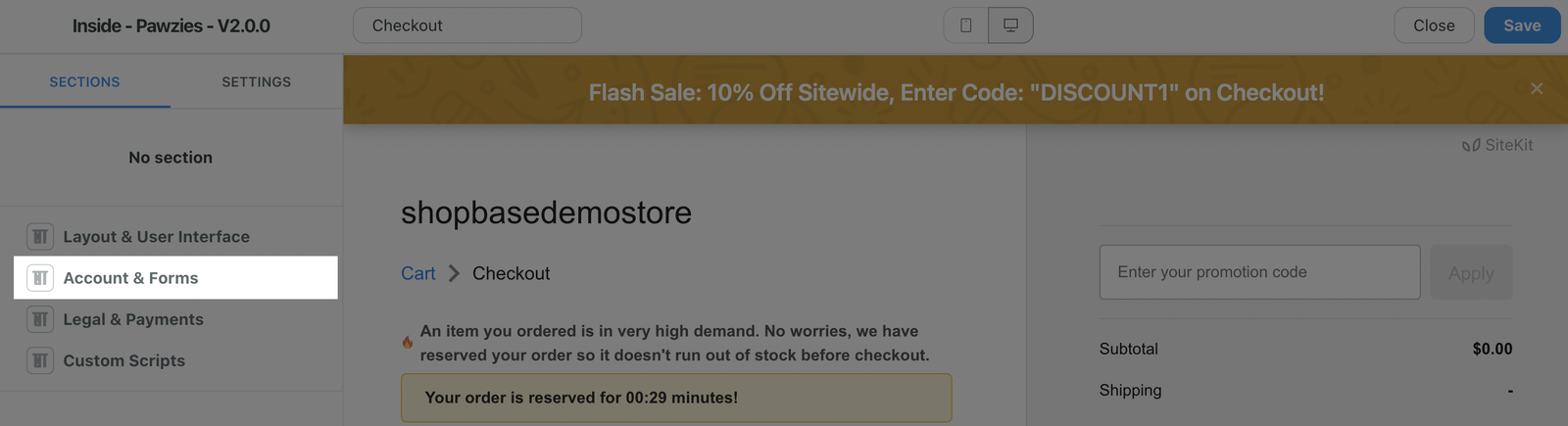Open the Settings tab

coord(256,82)
